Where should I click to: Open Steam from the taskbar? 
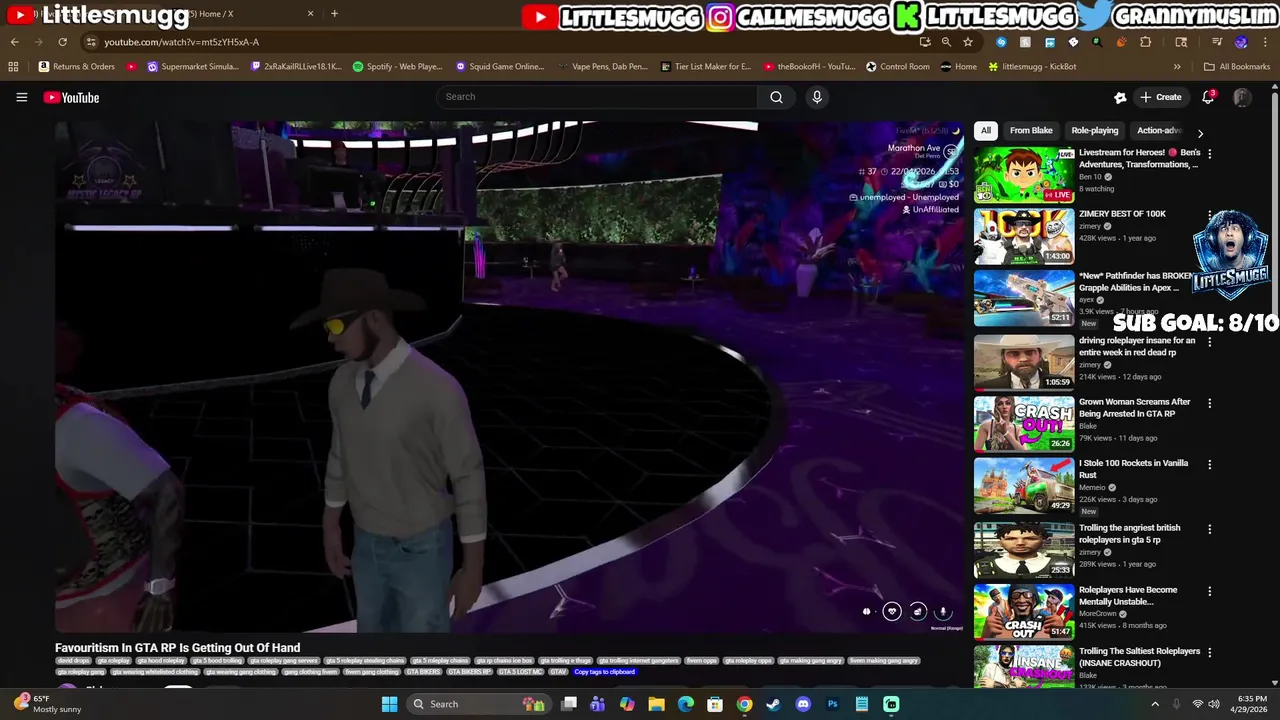(773, 704)
